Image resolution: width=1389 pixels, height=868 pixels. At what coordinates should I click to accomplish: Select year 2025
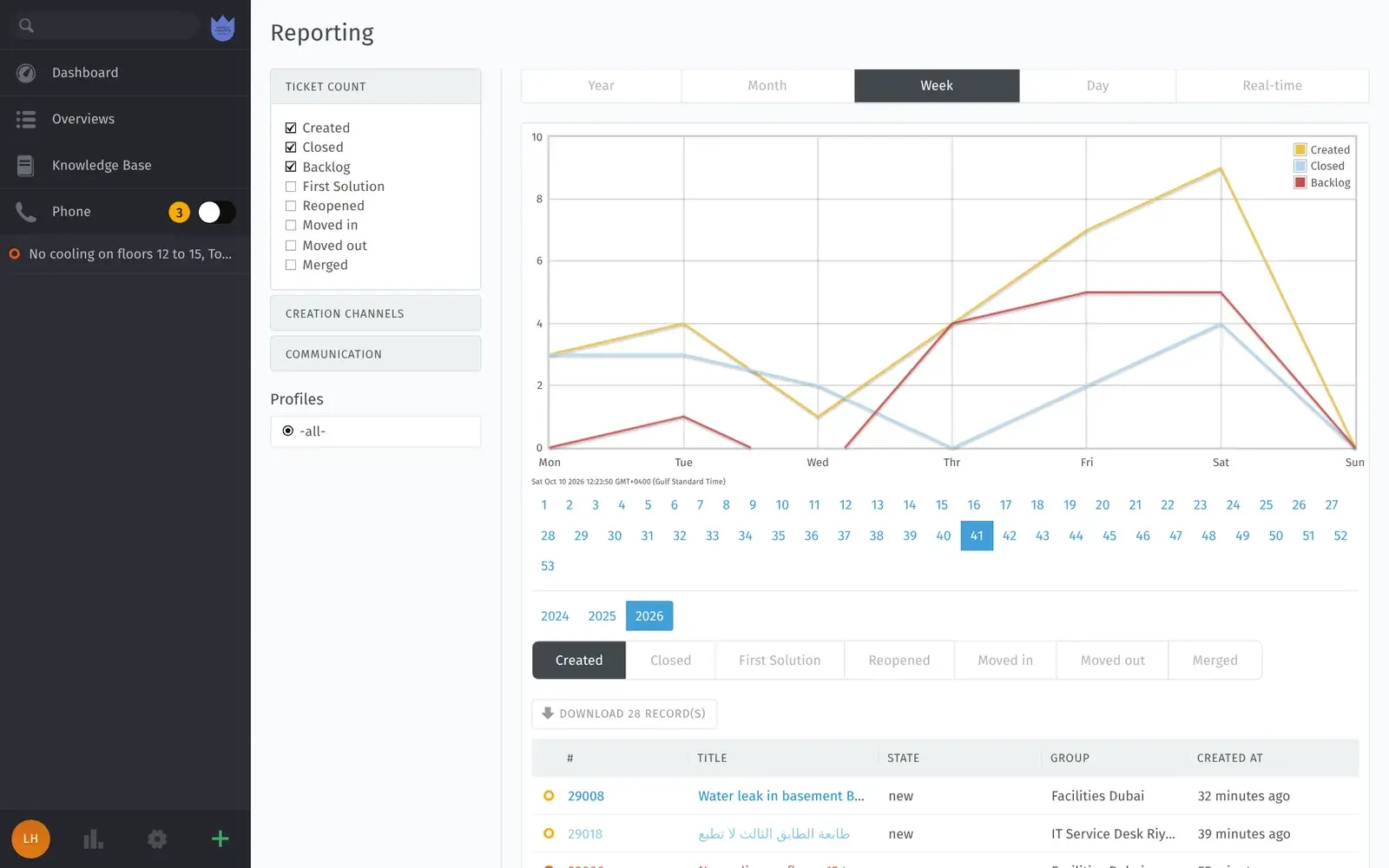602,616
